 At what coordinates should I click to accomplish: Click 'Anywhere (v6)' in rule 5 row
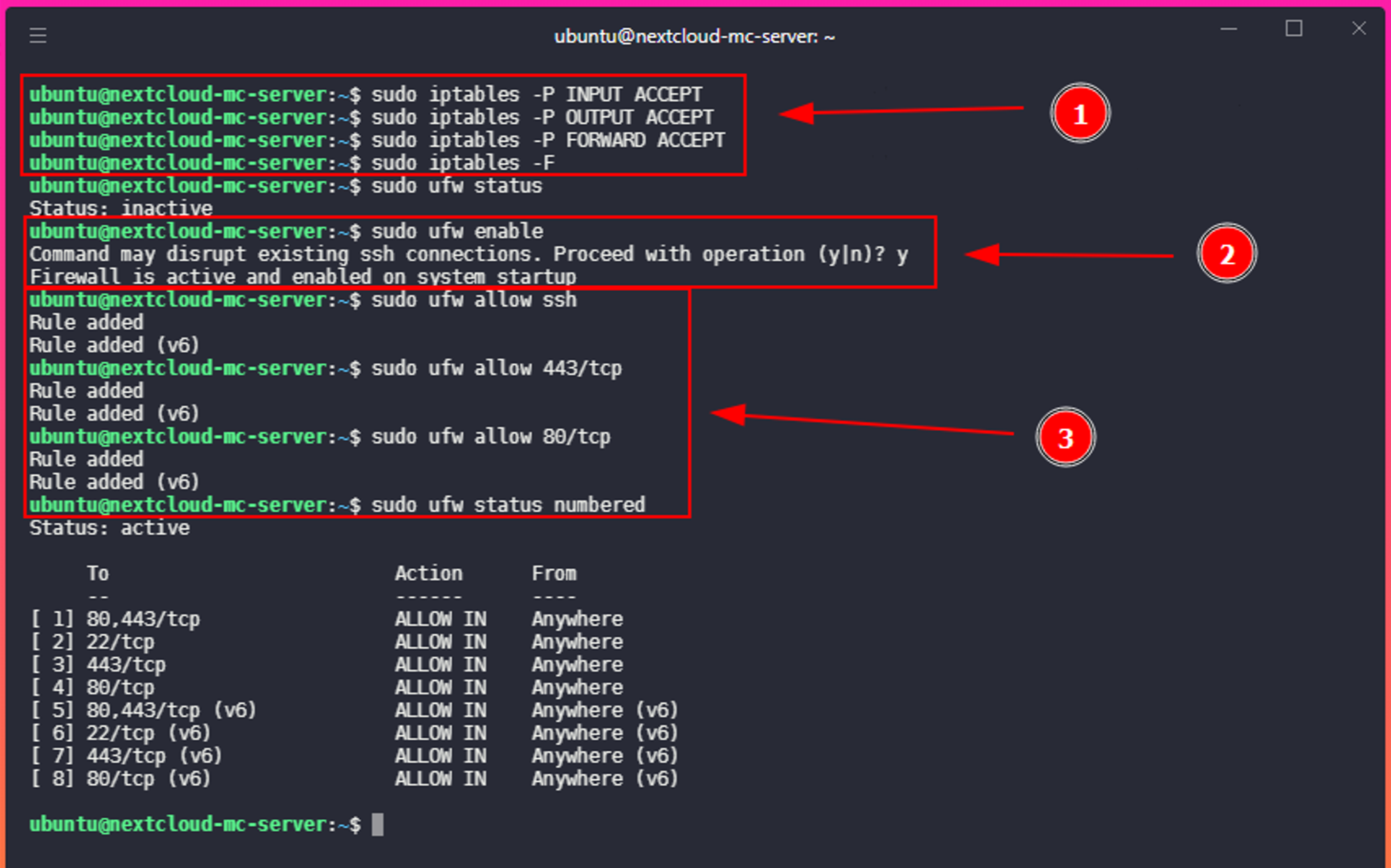click(x=605, y=710)
